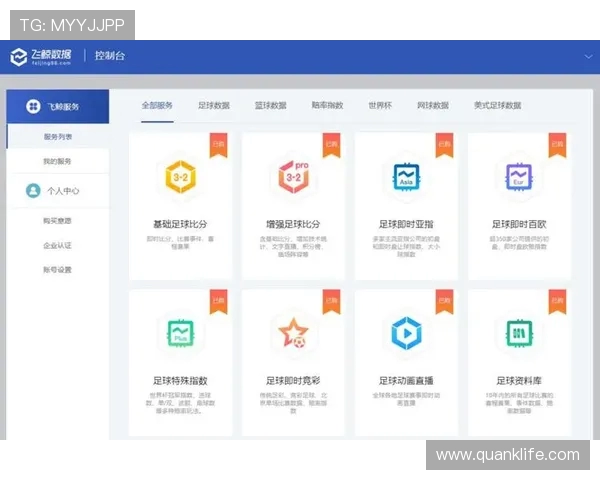Image resolution: width=600 pixels, height=480 pixels.
Task: Click the orange ribbon on 足球特殊指数 card
Action: tap(218, 302)
